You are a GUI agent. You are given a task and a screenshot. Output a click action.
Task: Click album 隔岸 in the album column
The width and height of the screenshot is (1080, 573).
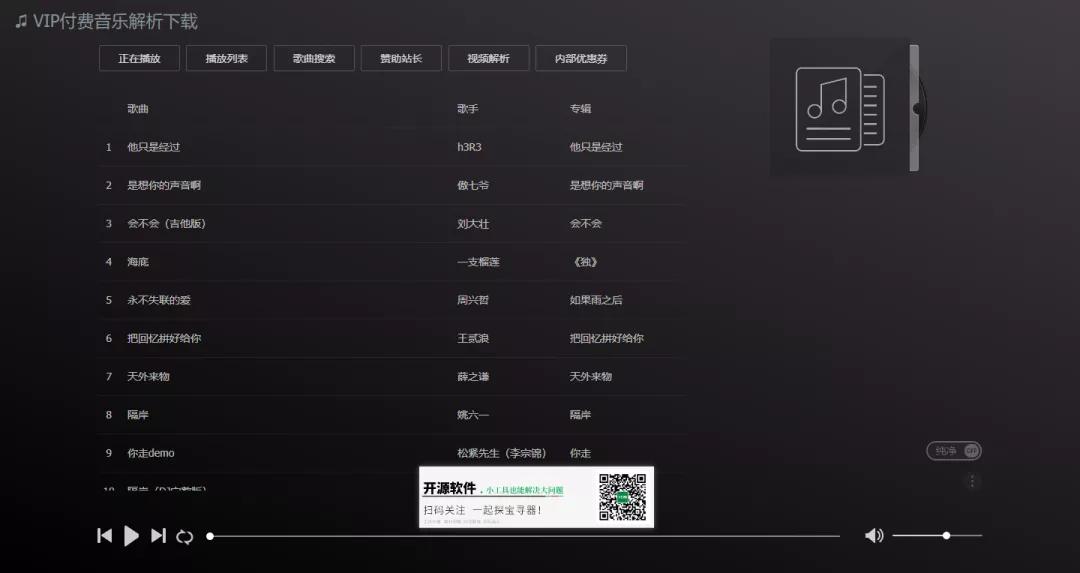580,415
